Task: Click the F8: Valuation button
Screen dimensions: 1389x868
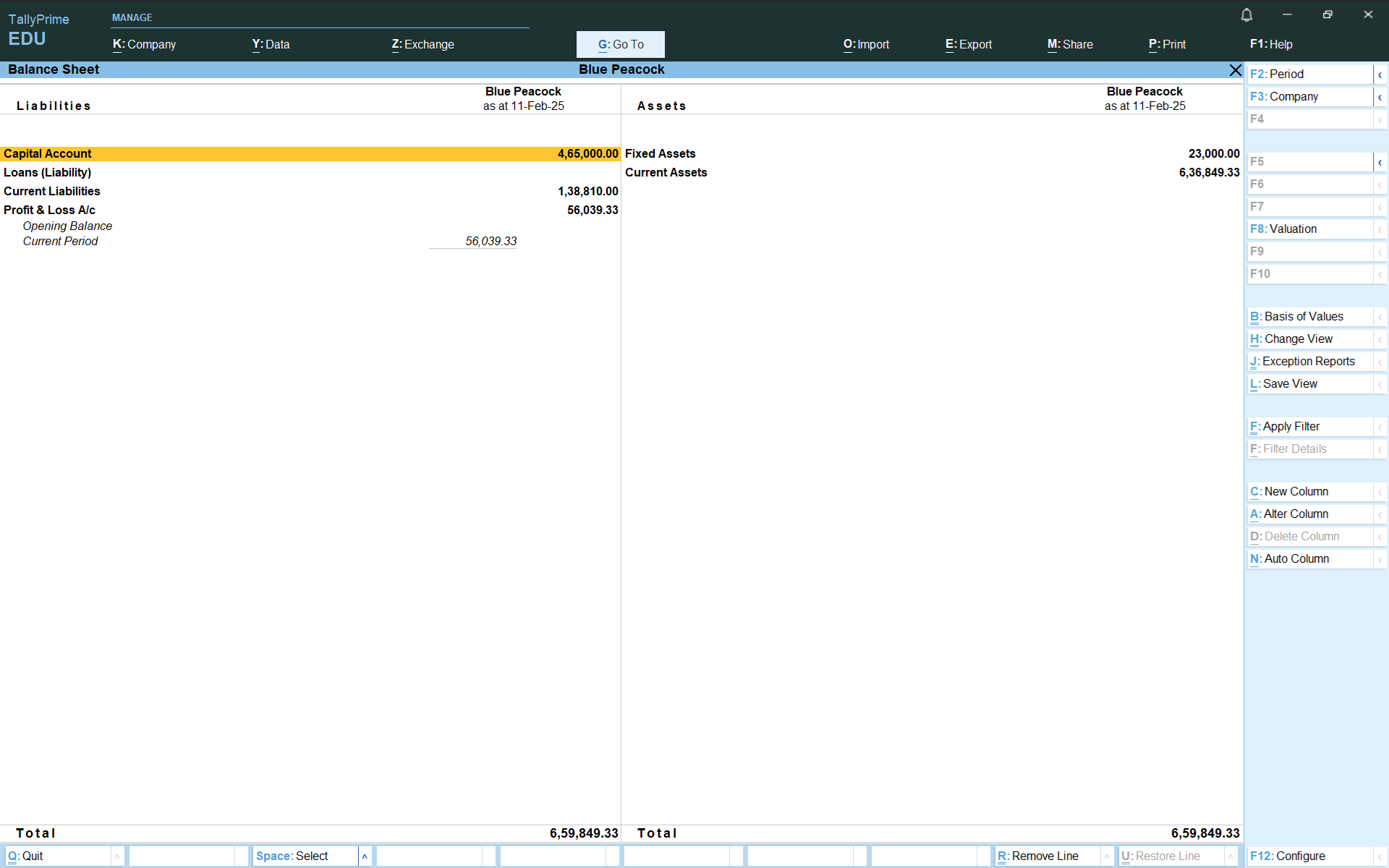Action: point(1309,229)
